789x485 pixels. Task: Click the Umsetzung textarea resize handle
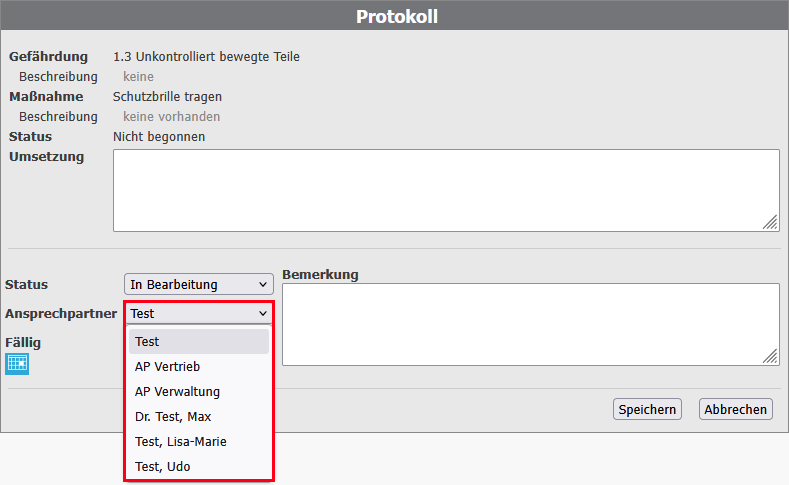770,222
